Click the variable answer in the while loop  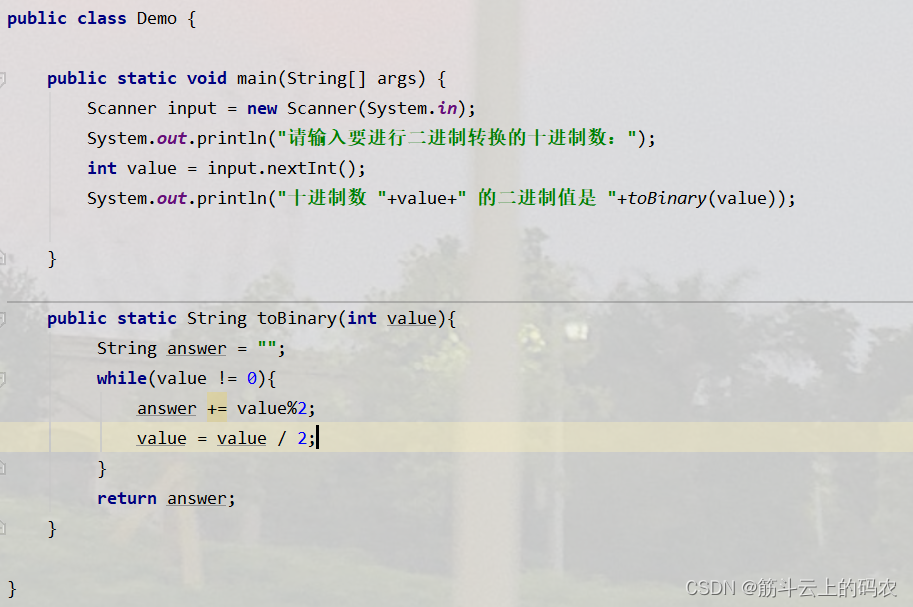[166, 408]
